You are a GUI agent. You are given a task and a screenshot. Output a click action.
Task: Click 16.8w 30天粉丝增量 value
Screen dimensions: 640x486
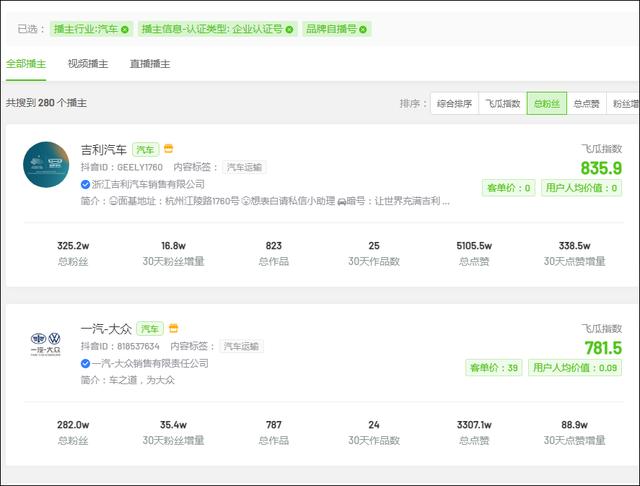click(x=173, y=246)
